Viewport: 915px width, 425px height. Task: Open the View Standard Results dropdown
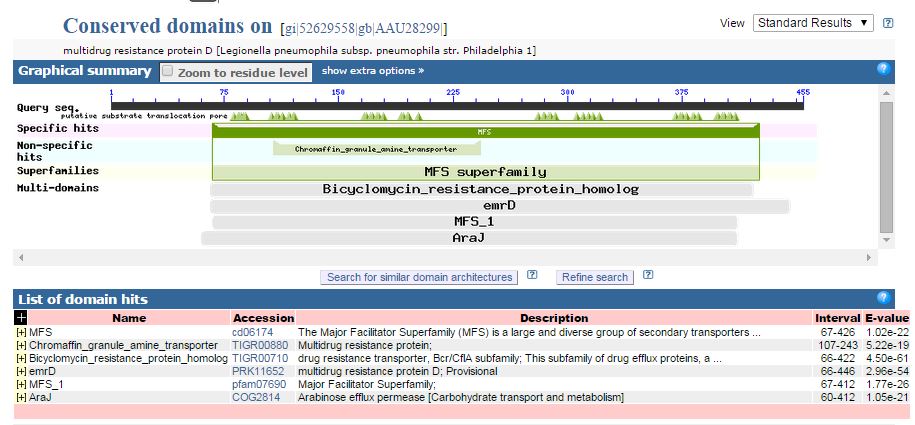click(x=812, y=23)
